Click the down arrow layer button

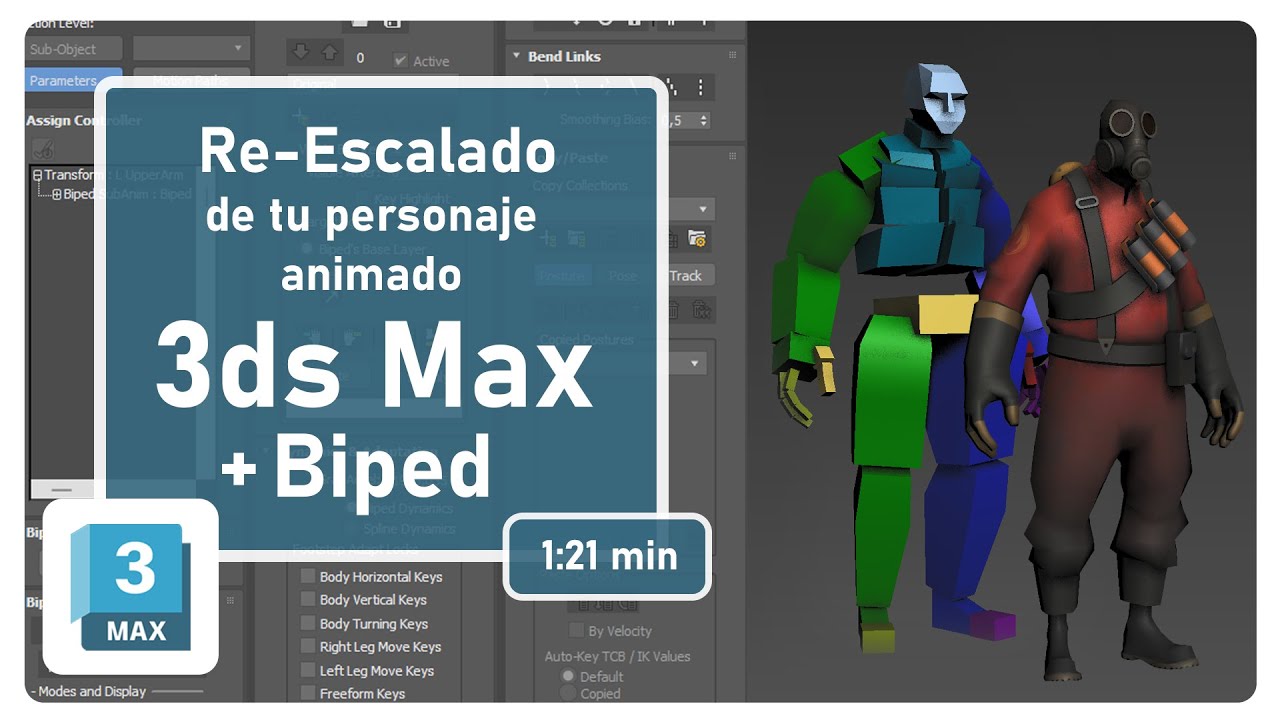(x=299, y=52)
